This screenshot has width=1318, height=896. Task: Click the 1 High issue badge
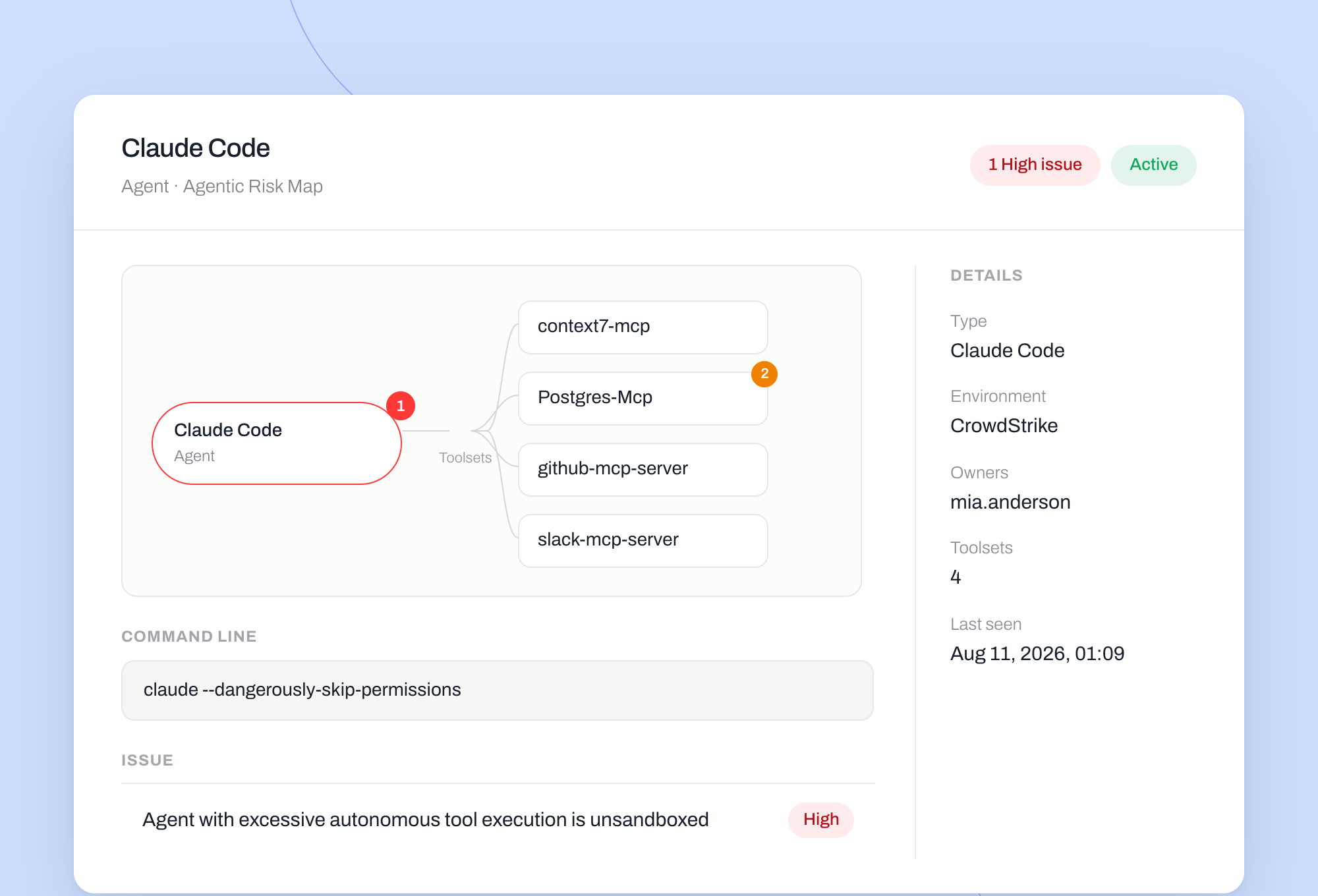[x=1035, y=165]
